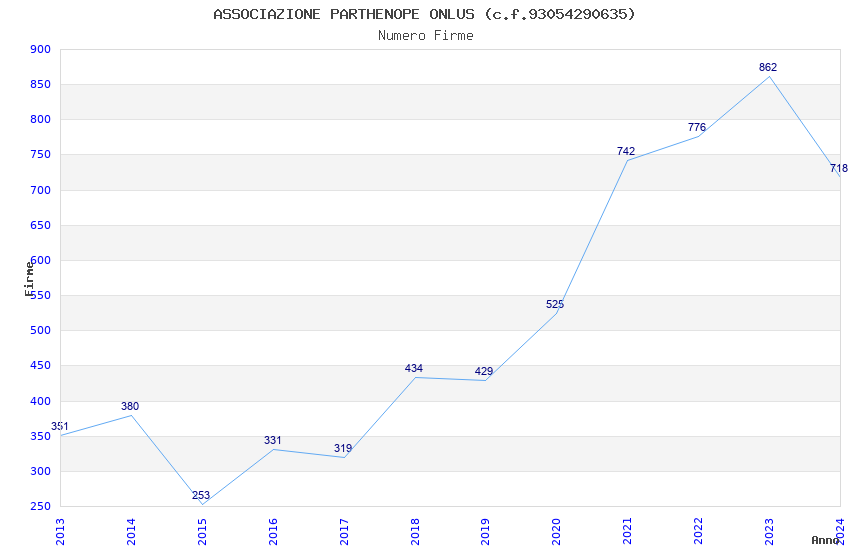
Task: Click the 429 data point label
Action: (484, 373)
